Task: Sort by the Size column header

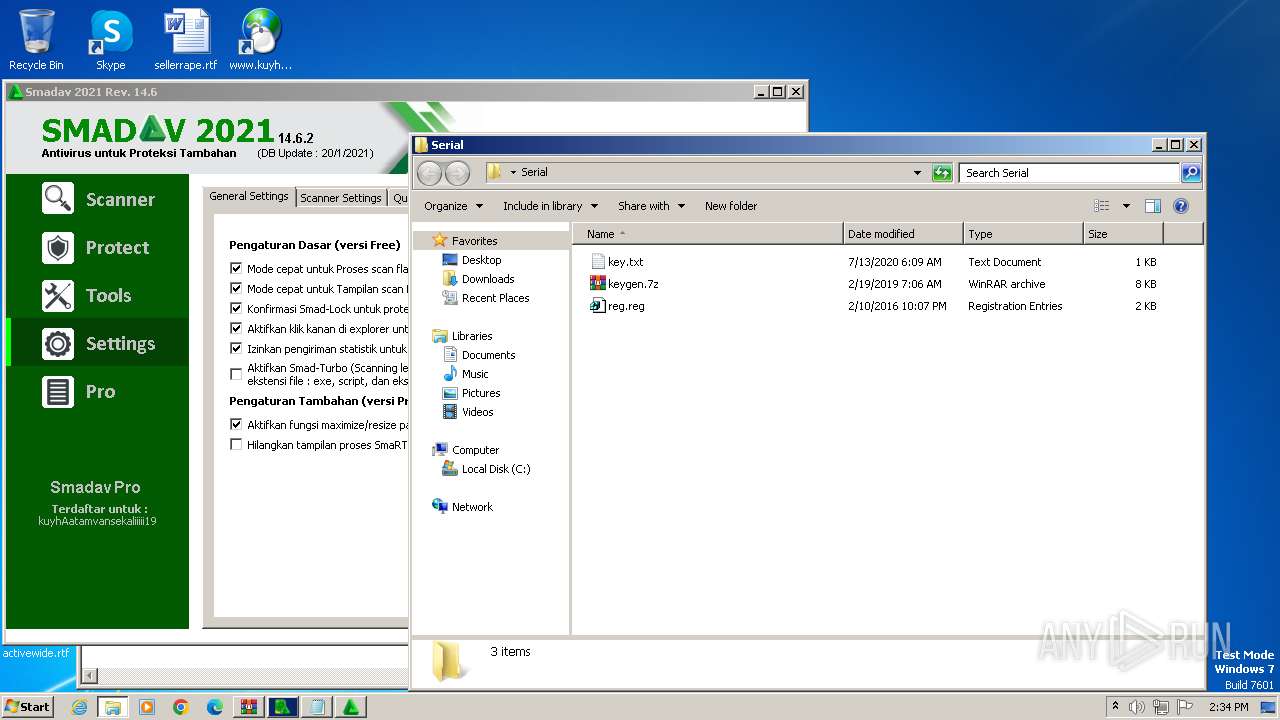Action: pos(1123,234)
